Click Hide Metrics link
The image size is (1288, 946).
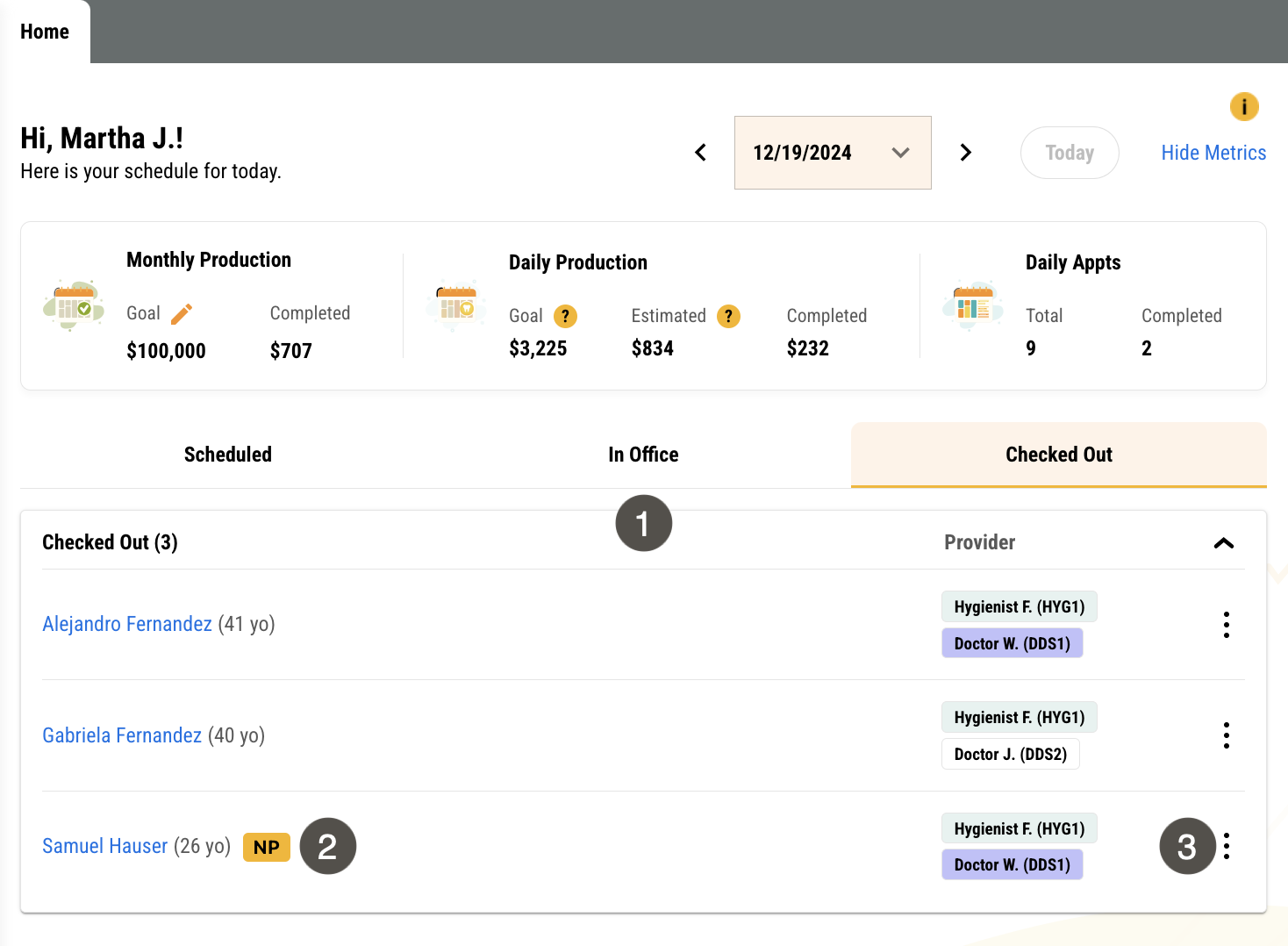click(1213, 153)
